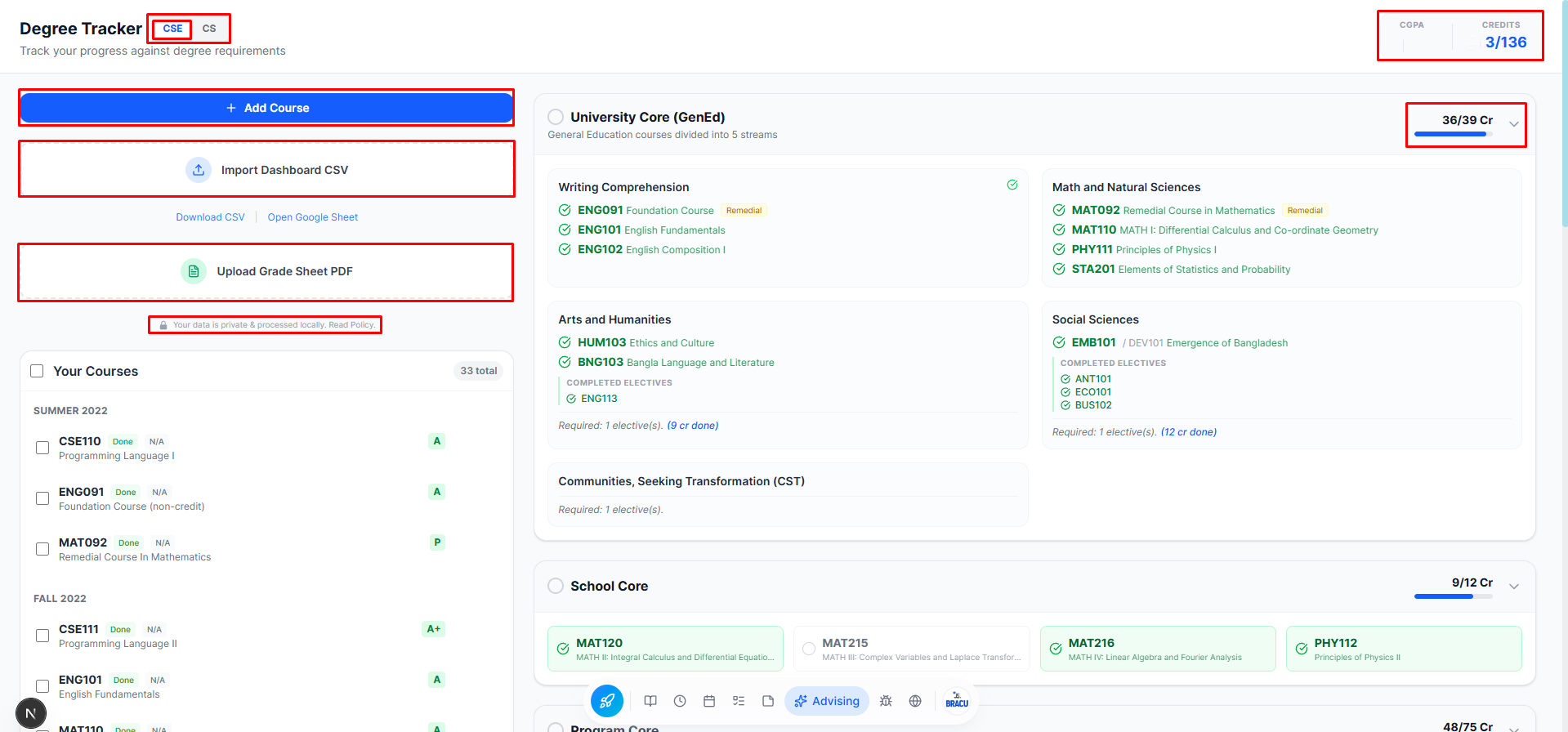Click the '33 total' courses badge
The height and width of the screenshot is (732, 1568).
479,371
